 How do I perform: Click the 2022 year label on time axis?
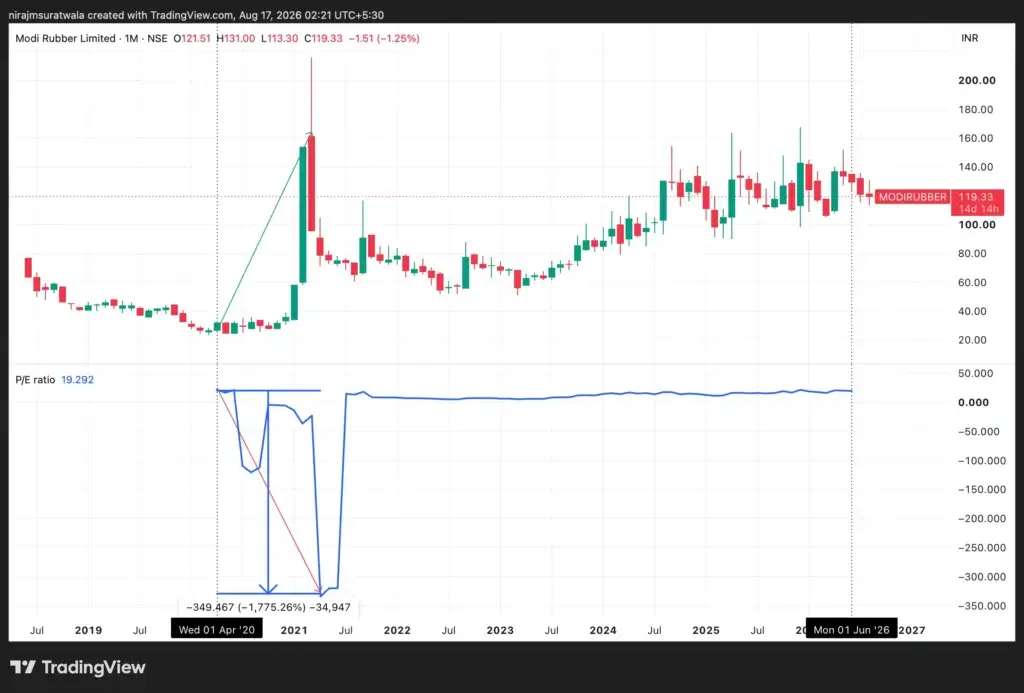click(397, 630)
